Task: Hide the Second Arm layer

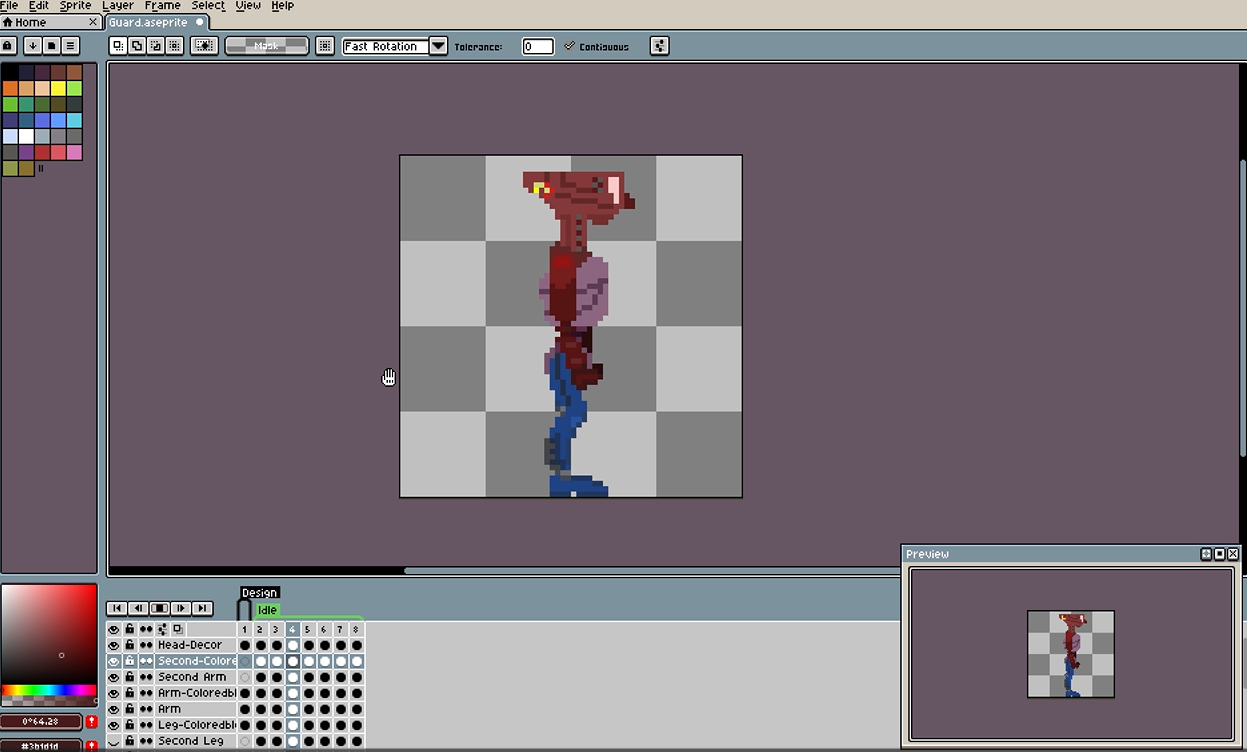Action: click(114, 677)
